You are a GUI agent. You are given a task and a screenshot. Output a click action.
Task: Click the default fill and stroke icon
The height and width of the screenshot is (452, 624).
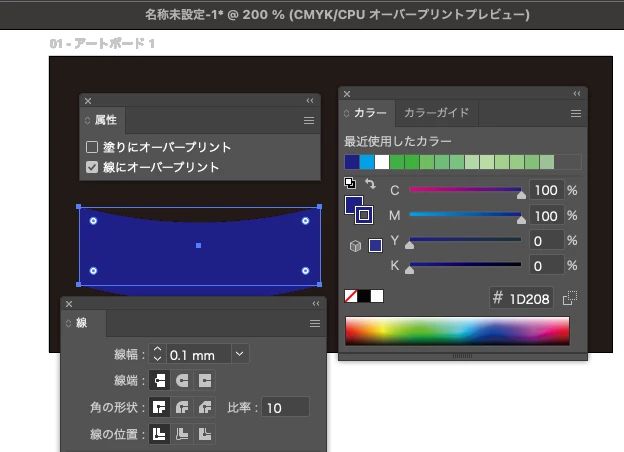(350, 183)
